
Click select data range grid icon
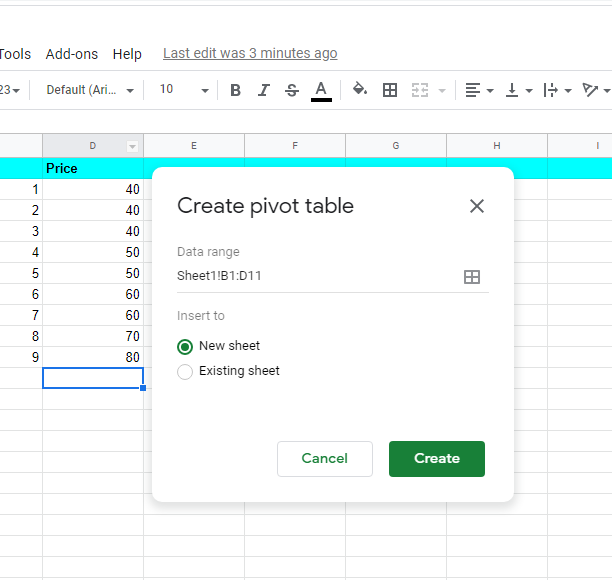471,277
